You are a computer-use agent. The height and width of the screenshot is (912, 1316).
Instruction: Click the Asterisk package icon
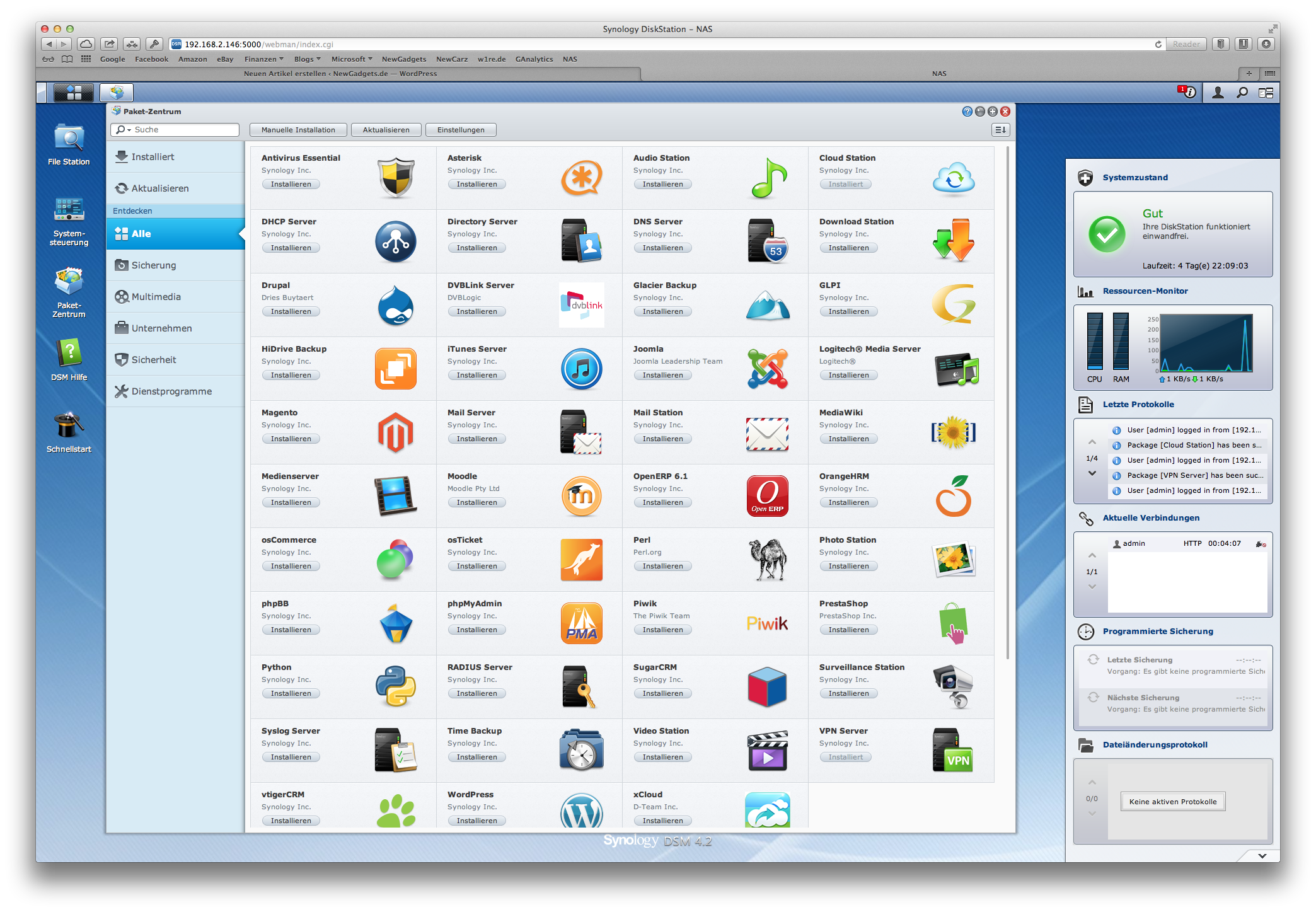tap(581, 178)
